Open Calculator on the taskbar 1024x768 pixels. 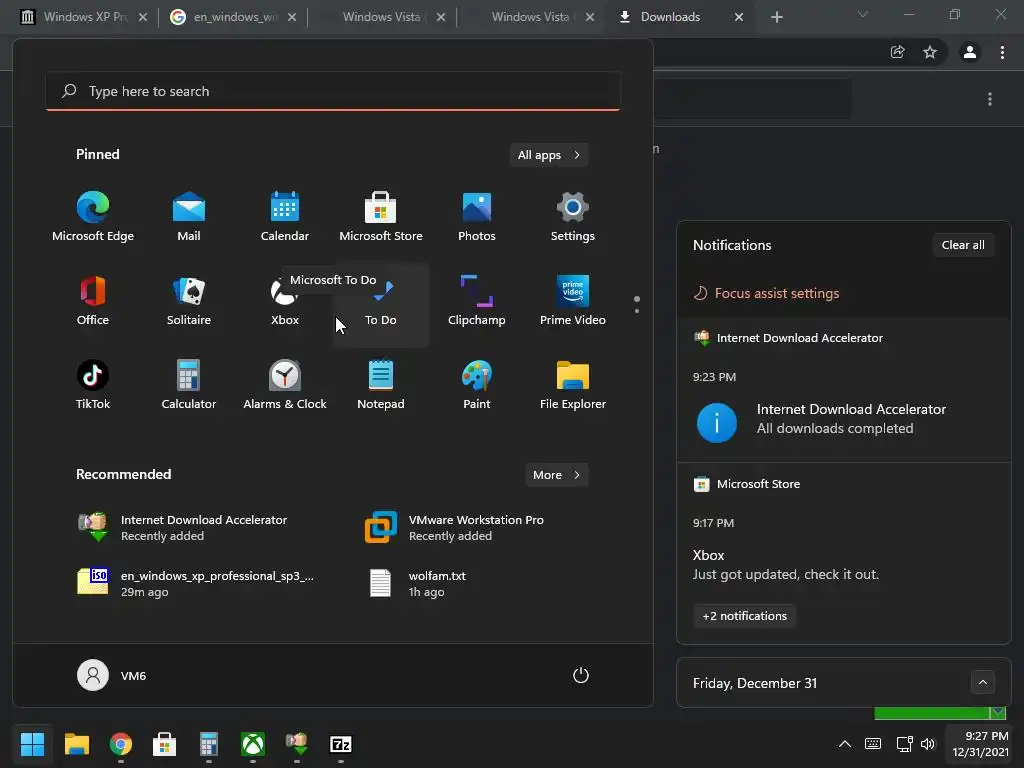tap(208, 744)
